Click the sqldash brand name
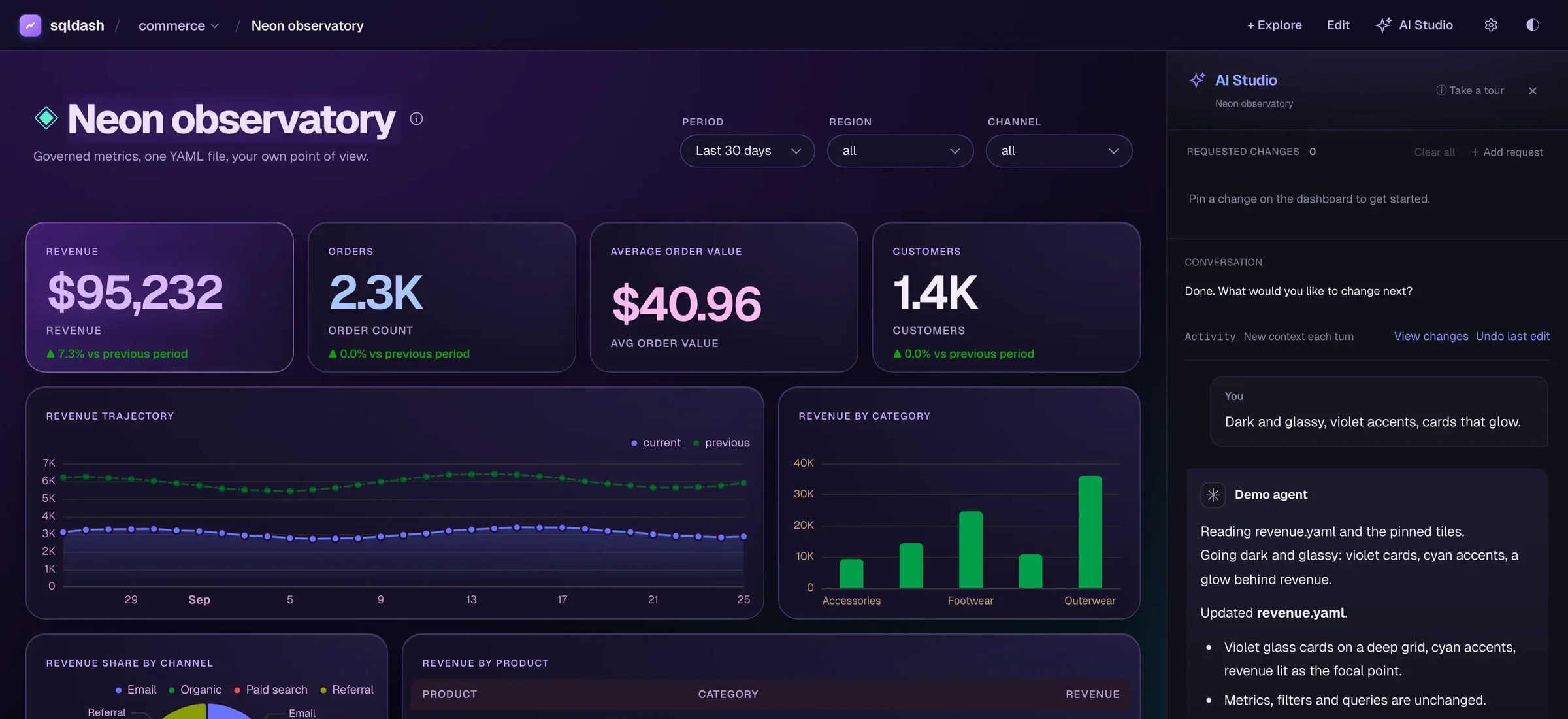 click(x=77, y=25)
